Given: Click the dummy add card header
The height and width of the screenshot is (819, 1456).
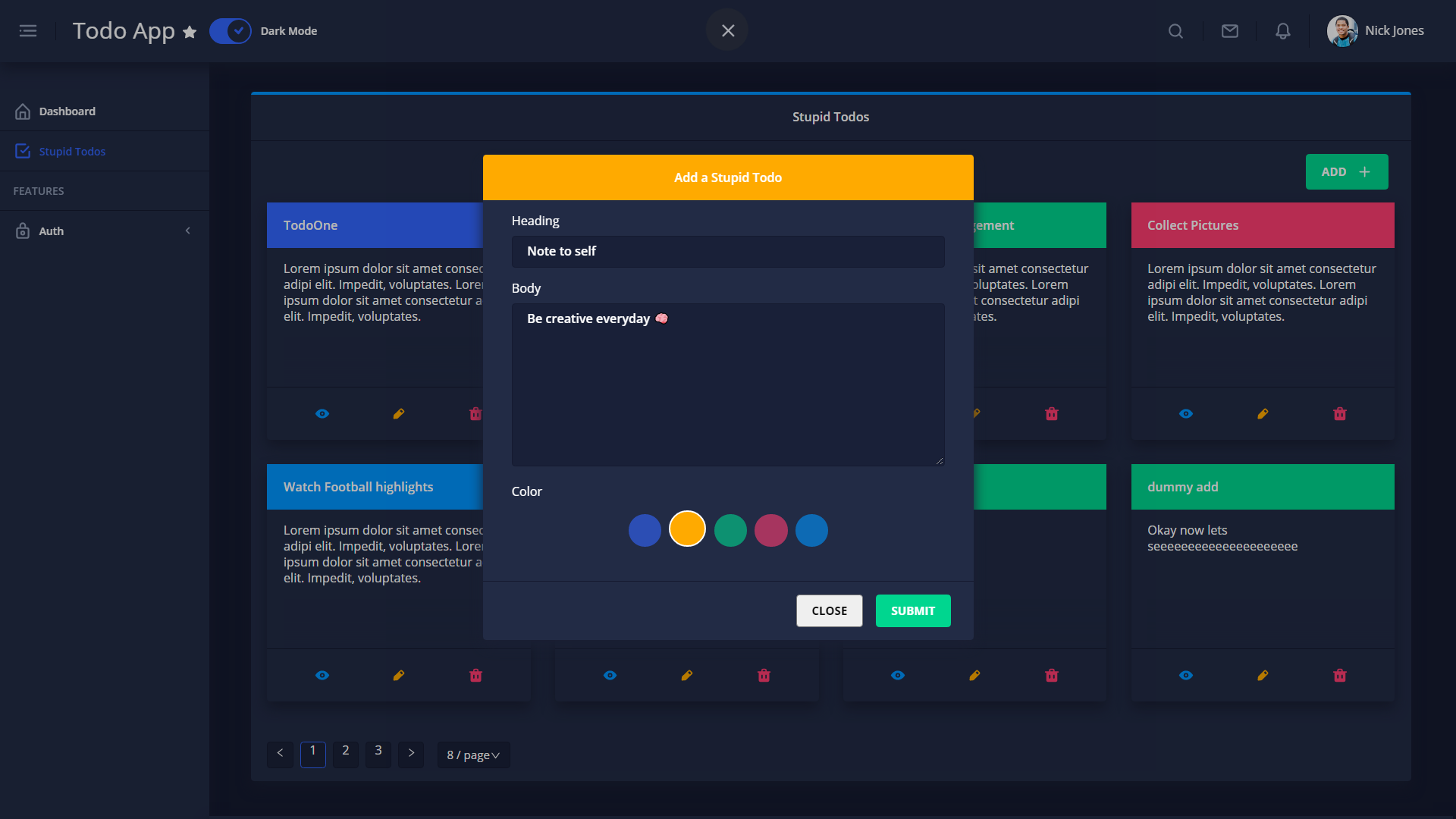Looking at the screenshot, I should 1263,487.
